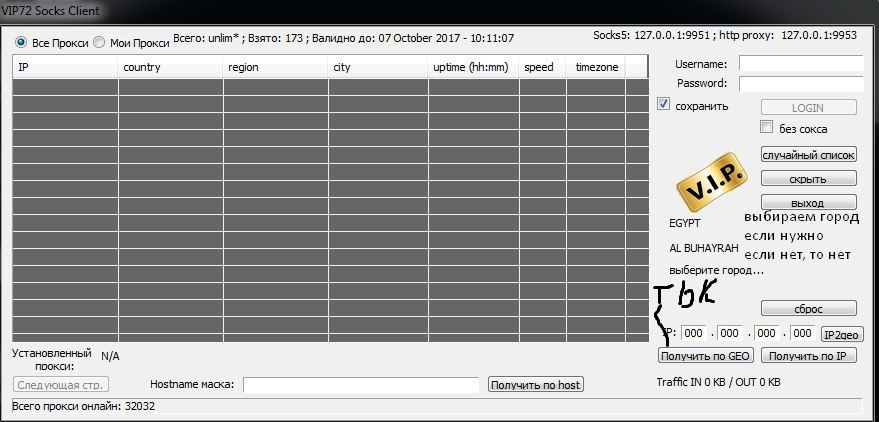Click the "выход" button
Image resolution: width=879 pixels, height=422 pixels.
(809, 203)
